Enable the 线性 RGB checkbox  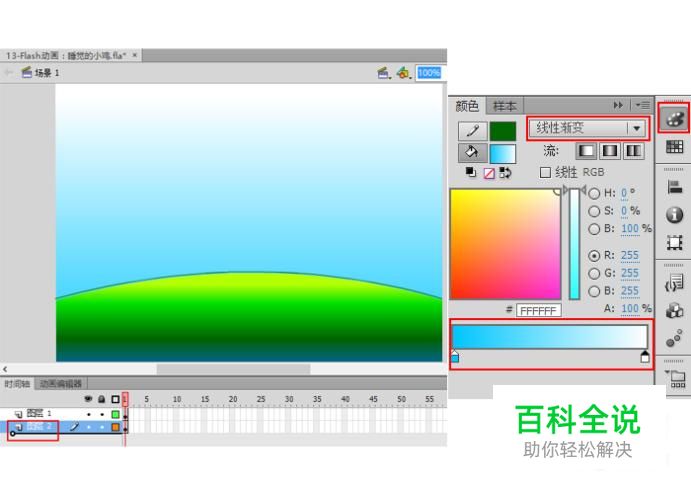coord(545,172)
